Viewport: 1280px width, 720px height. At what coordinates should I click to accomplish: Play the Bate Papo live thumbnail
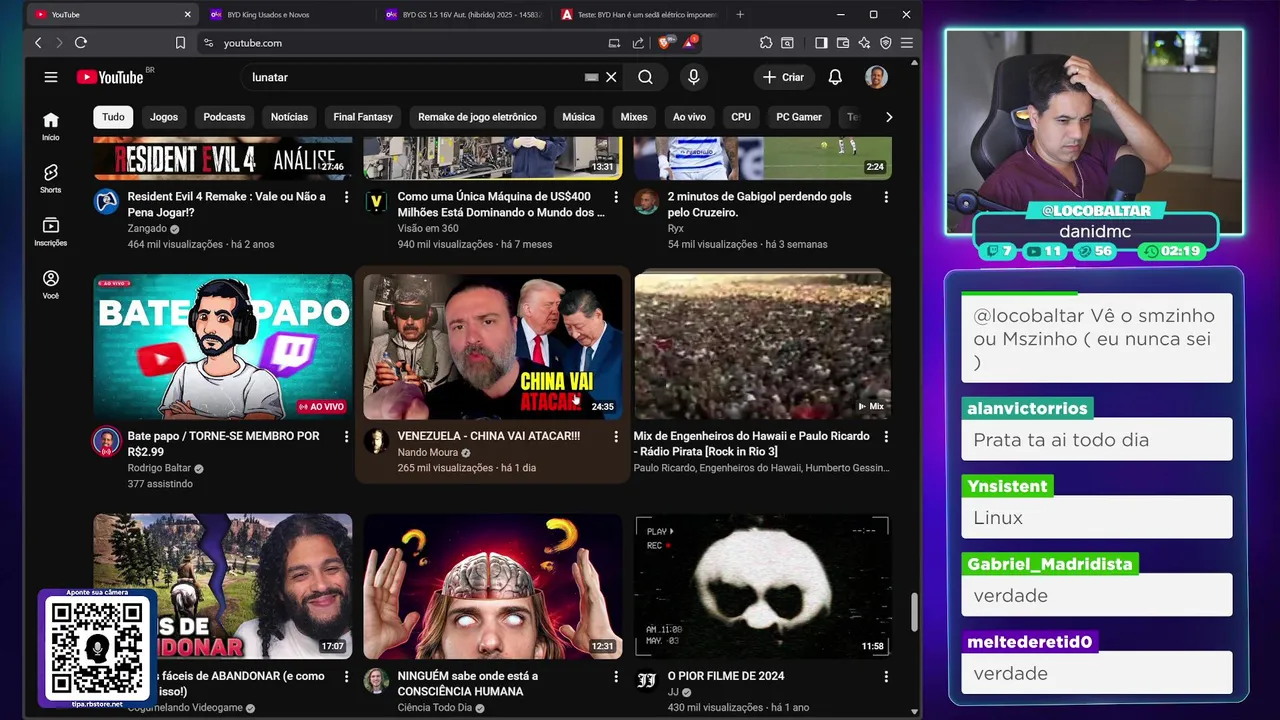223,346
